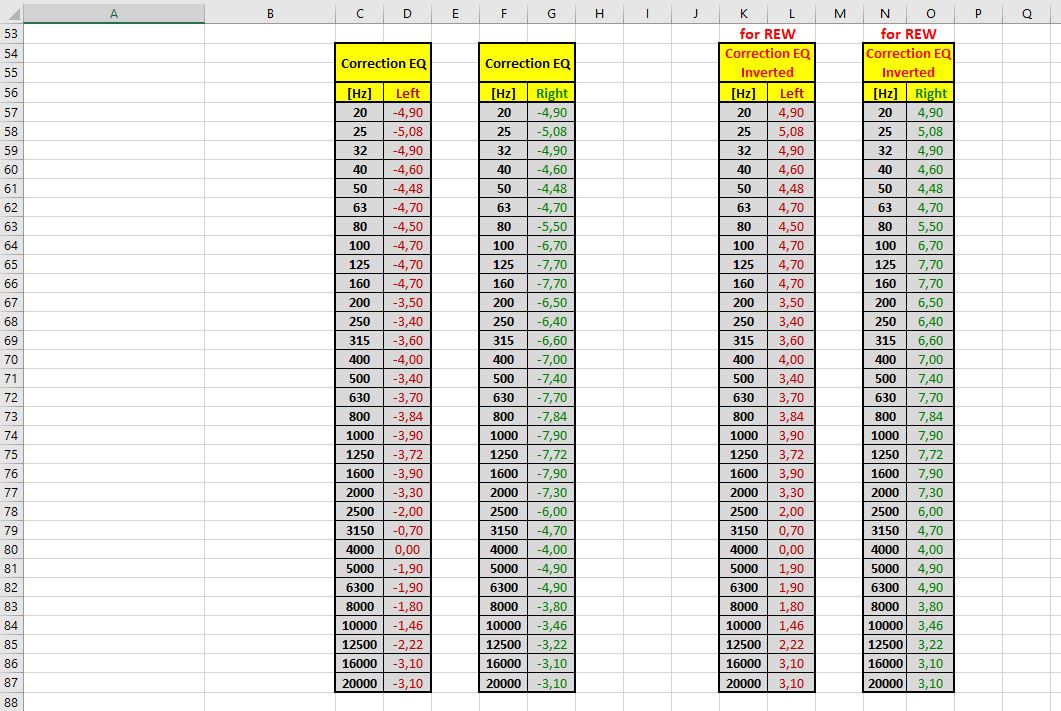Click the -3,46 value in column G
1061x711 pixels.
(x=551, y=626)
